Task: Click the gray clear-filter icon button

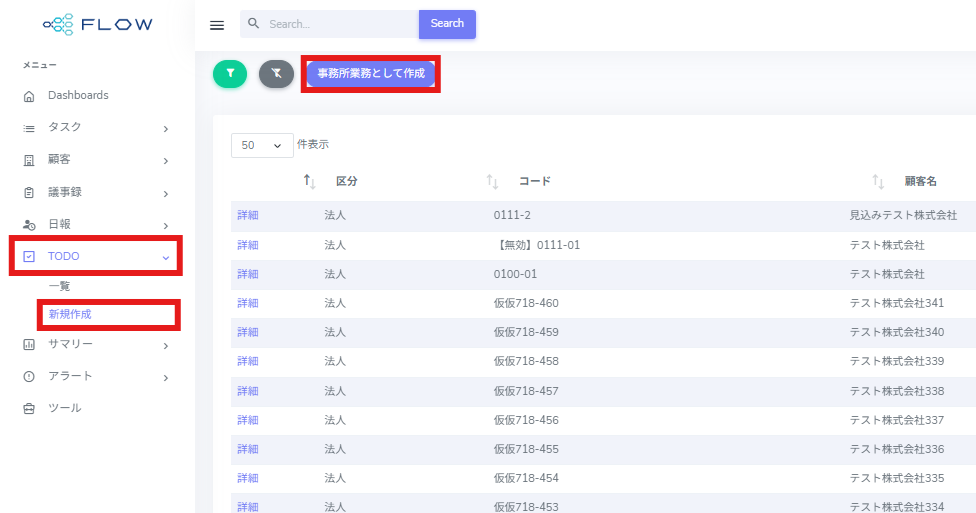Action: [x=276, y=74]
